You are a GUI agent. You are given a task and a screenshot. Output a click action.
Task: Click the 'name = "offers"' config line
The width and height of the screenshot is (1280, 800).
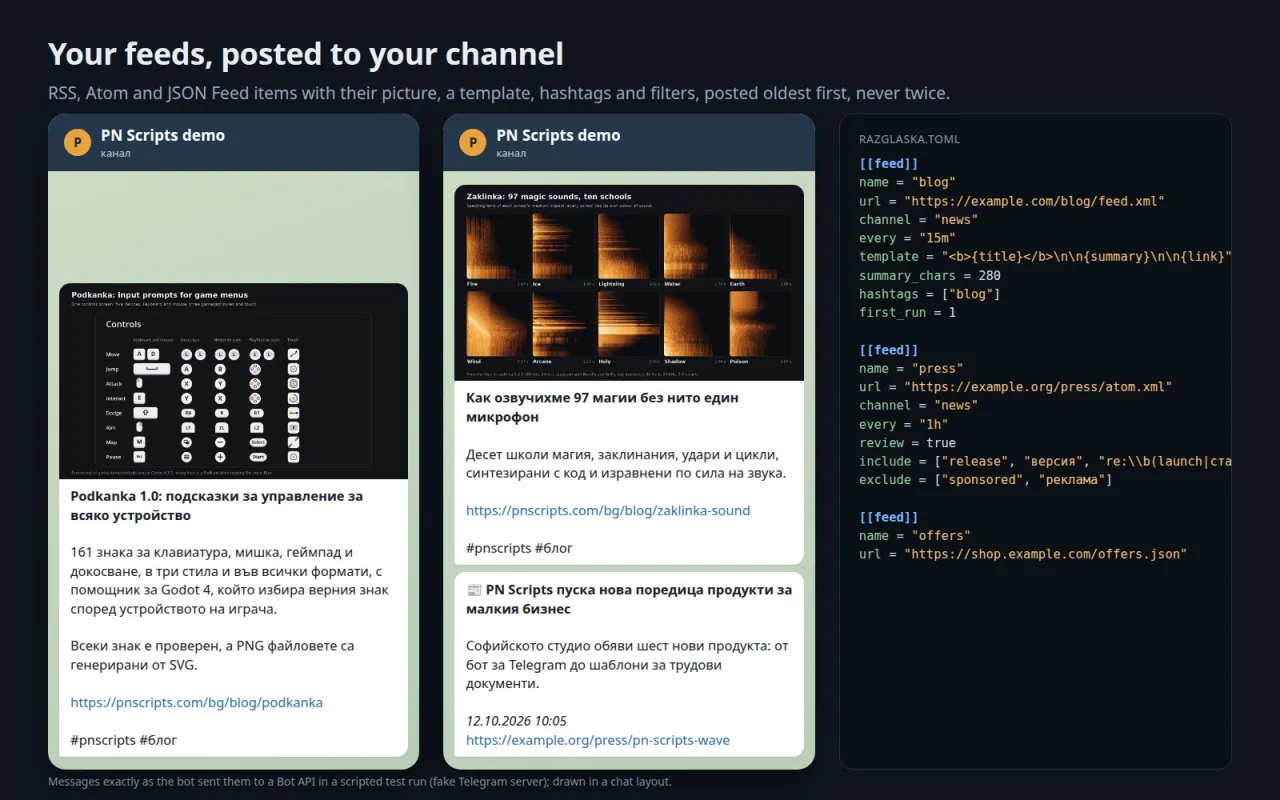coord(915,536)
